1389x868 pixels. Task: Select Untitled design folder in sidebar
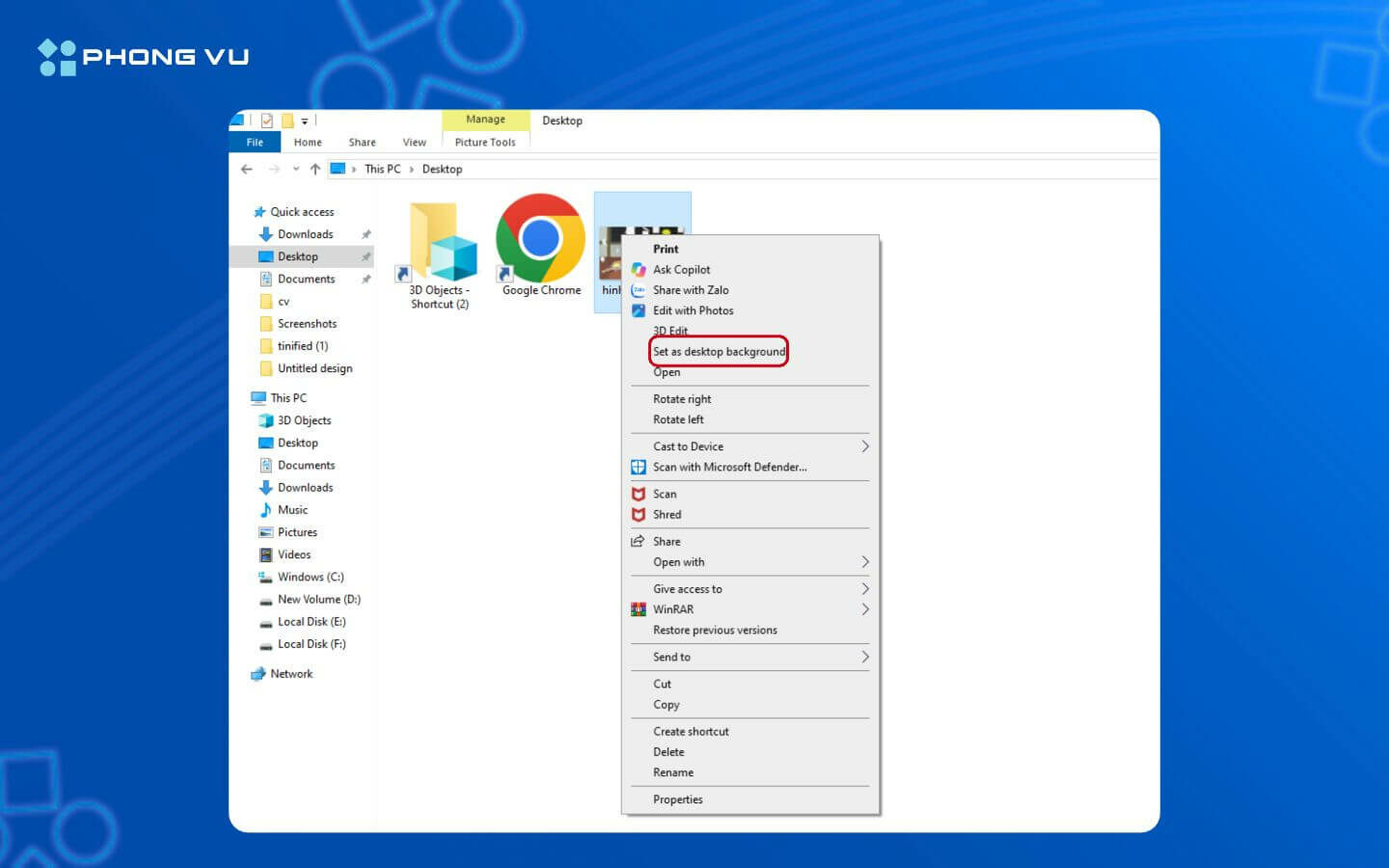[x=314, y=368]
